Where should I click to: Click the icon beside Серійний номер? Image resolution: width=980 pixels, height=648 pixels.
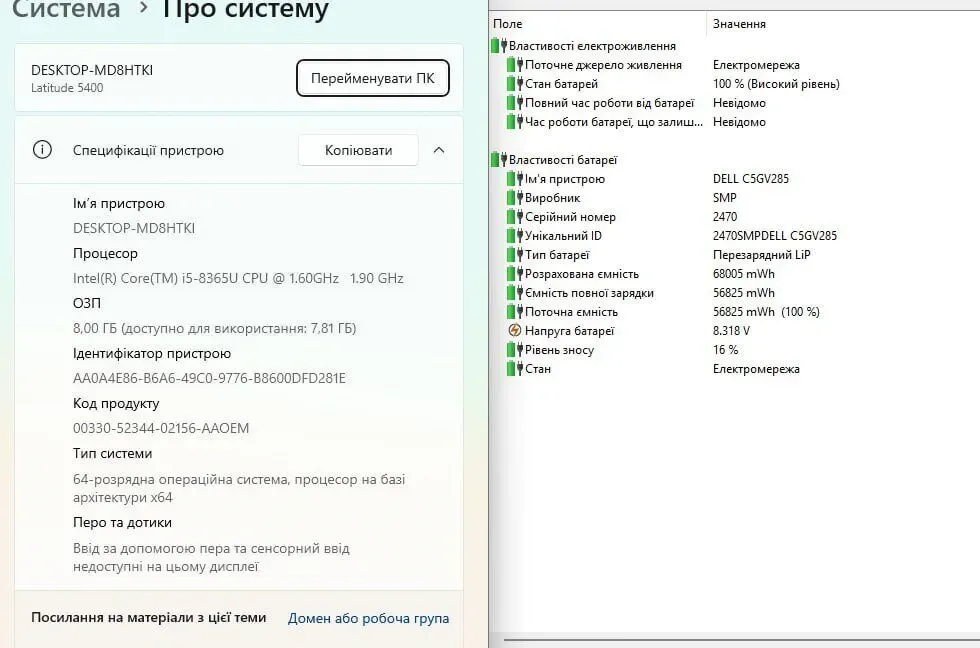tap(515, 217)
